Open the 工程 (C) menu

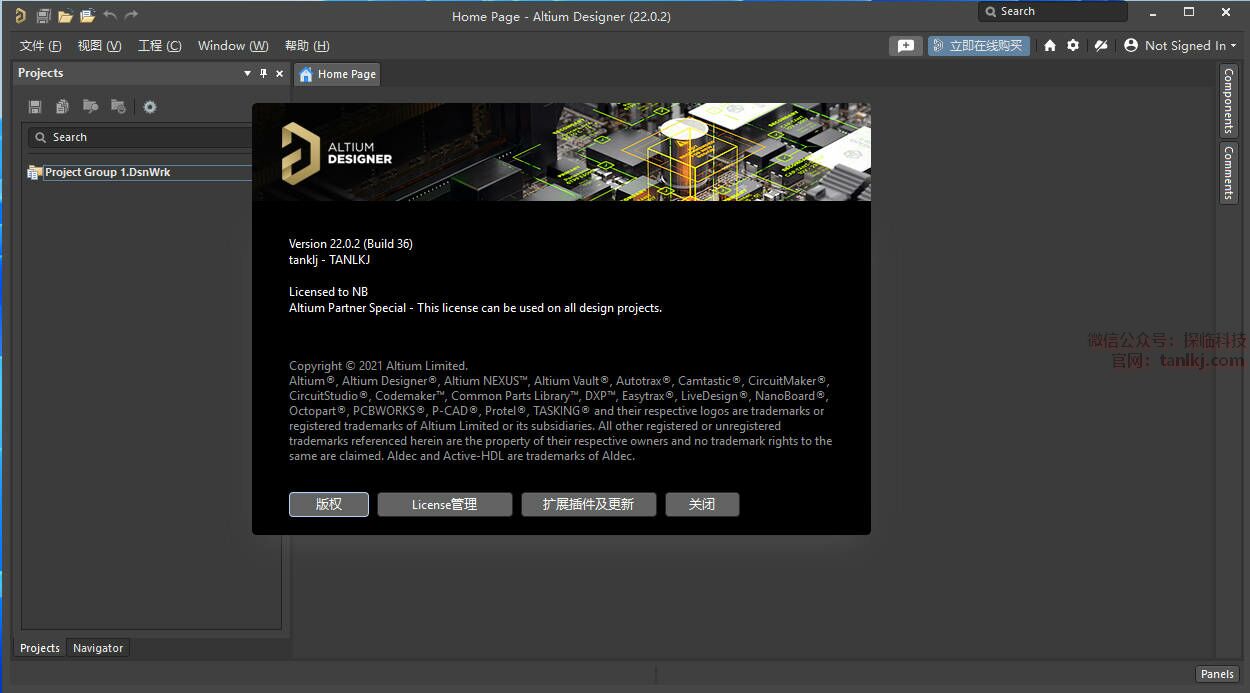pyautogui.click(x=160, y=46)
